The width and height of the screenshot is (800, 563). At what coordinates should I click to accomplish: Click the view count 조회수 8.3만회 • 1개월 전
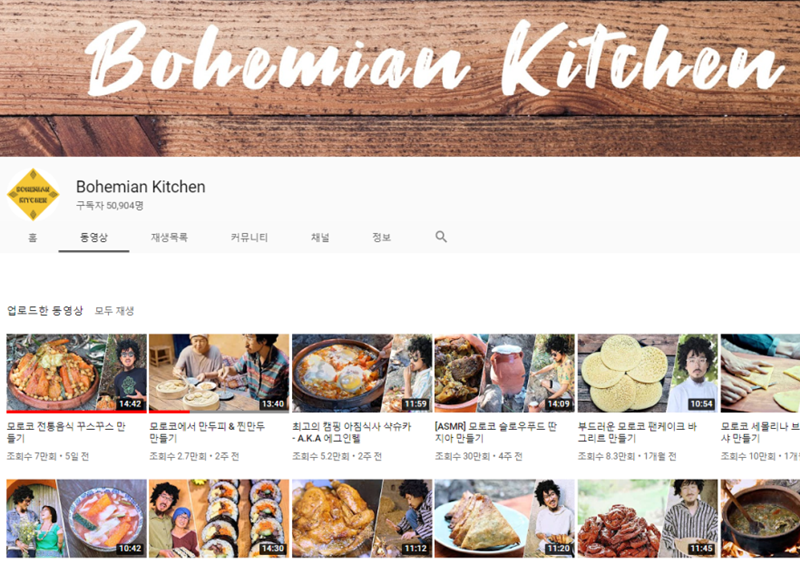tap(627, 456)
